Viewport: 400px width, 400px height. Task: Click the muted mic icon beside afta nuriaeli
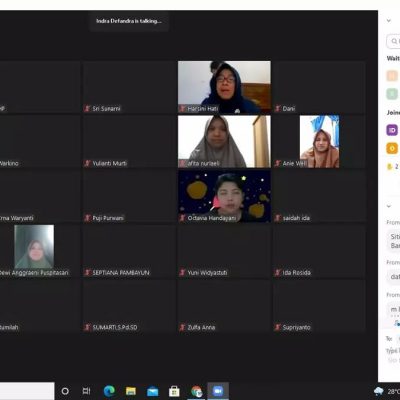(182, 163)
